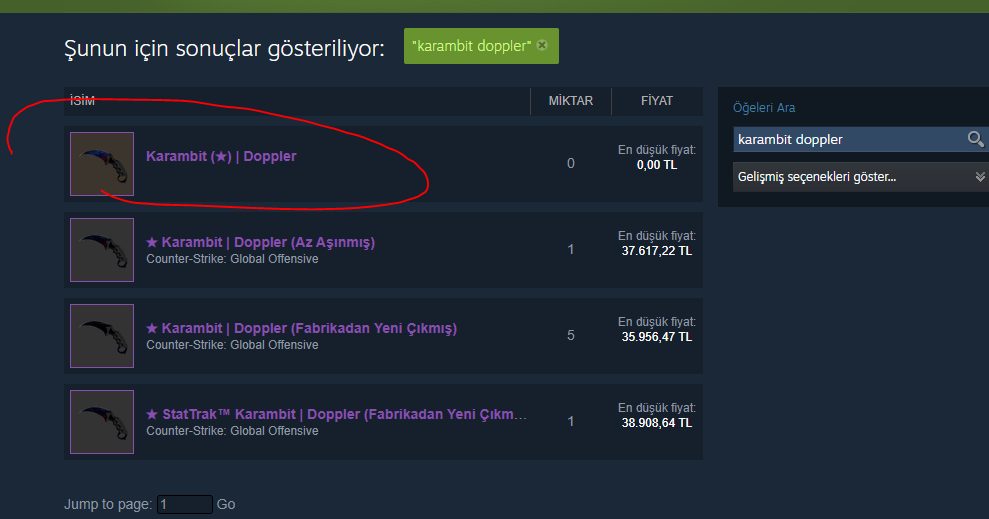The width and height of the screenshot is (989, 519).
Task: Click Fabrikadan Yeni Çıkmış knife thumbnail
Action: 102,336
